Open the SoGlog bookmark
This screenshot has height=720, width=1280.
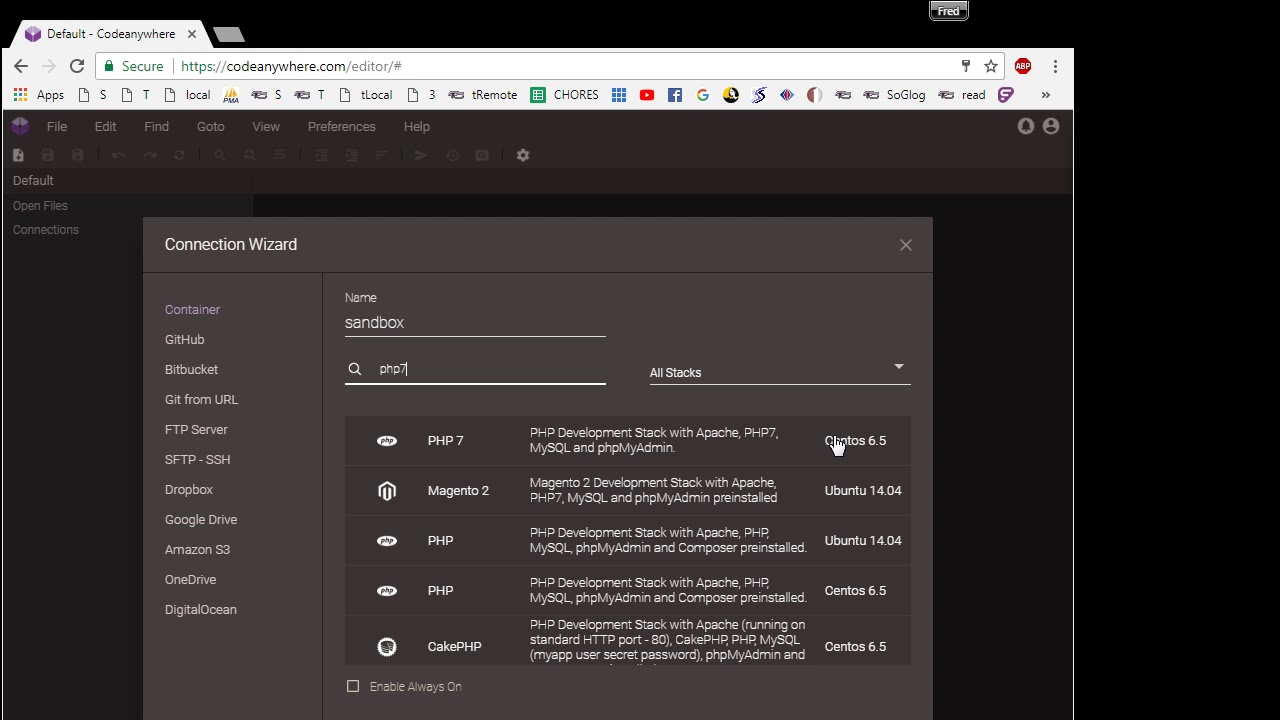point(894,95)
